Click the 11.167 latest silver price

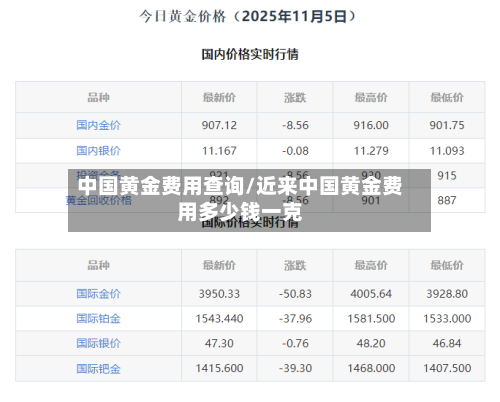(x=219, y=151)
